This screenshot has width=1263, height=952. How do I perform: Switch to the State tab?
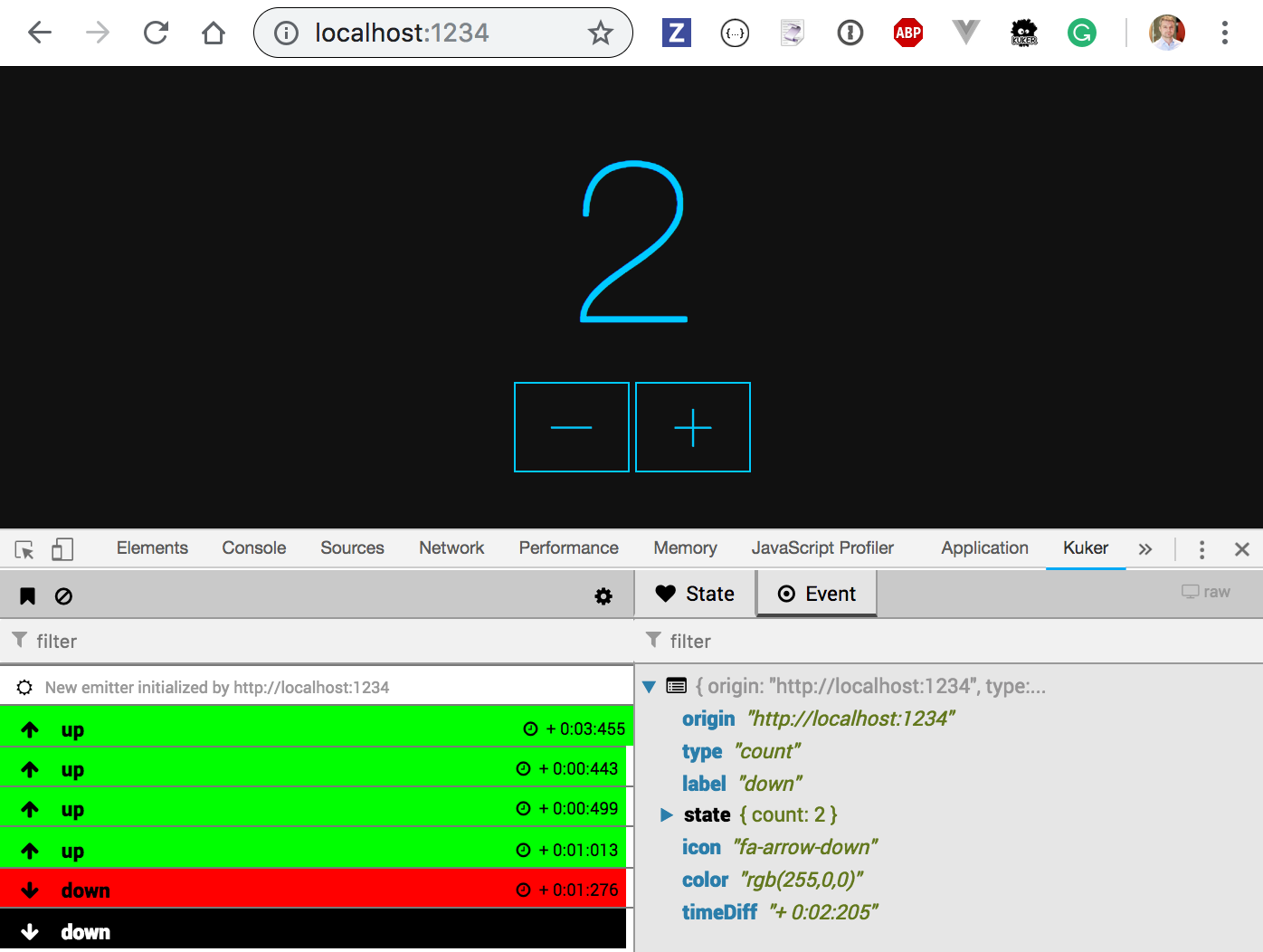[695, 594]
